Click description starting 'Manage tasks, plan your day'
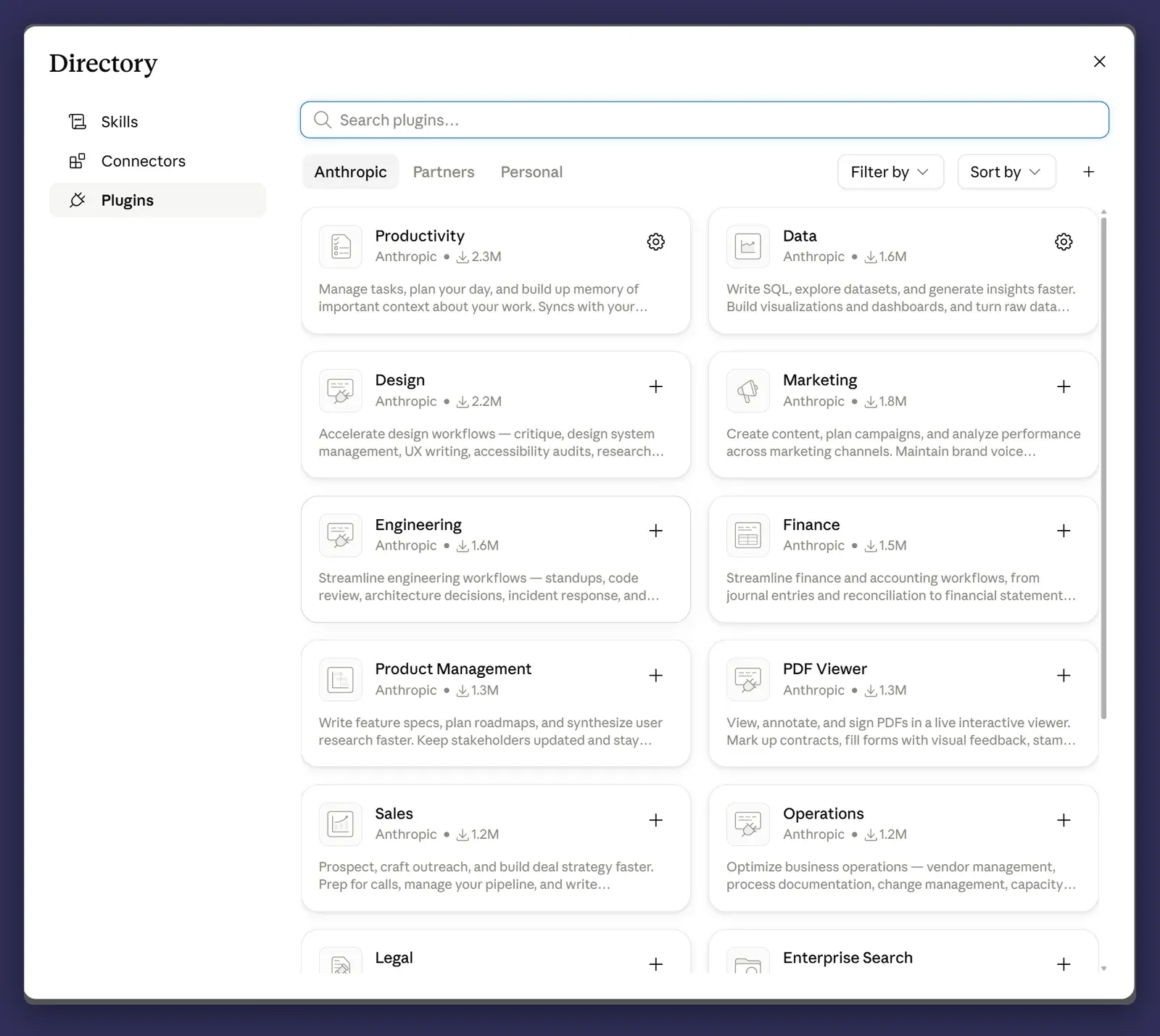Image resolution: width=1160 pixels, height=1036 pixels. point(483,298)
